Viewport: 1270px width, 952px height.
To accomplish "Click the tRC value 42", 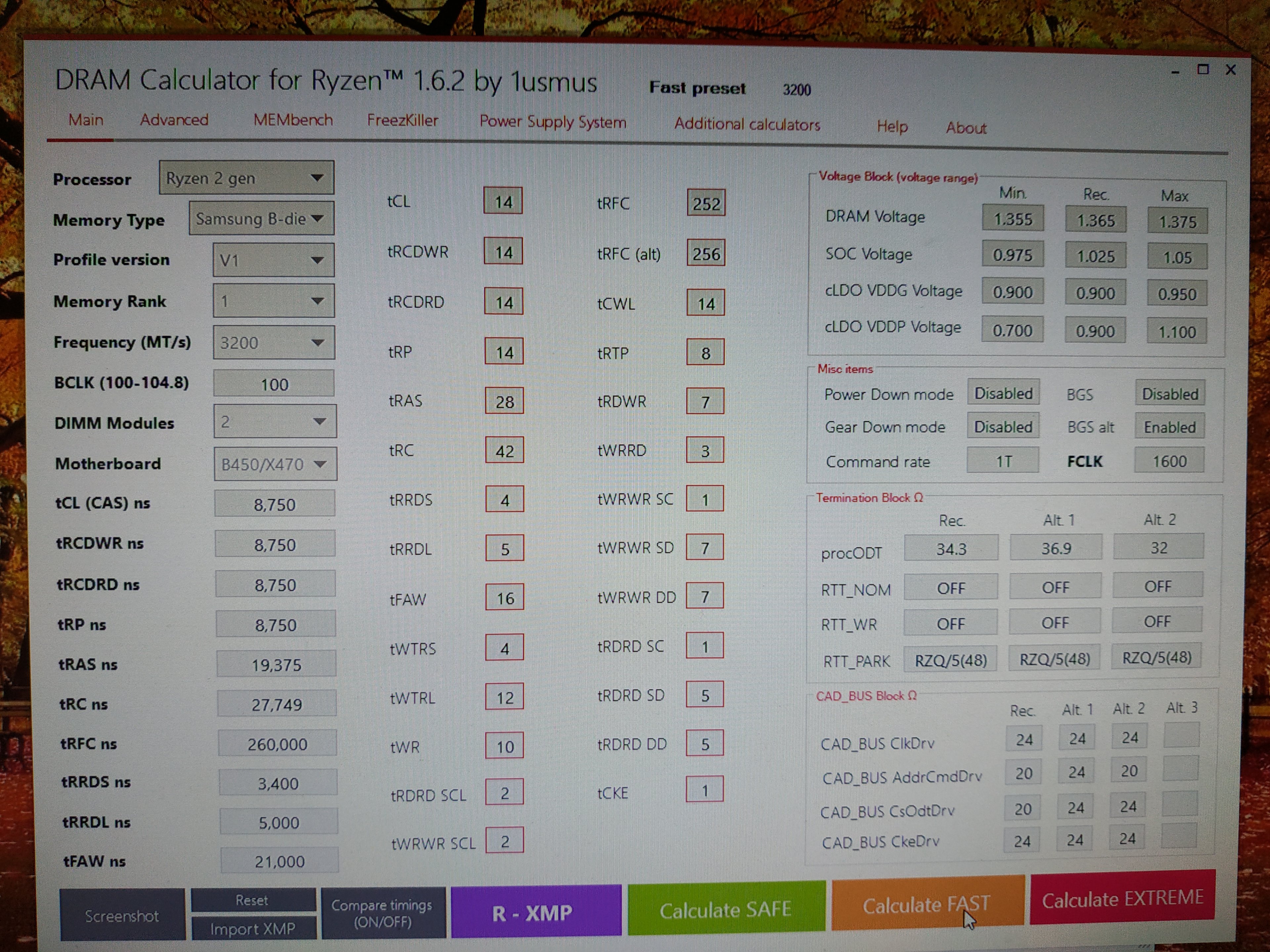I will (x=504, y=451).
